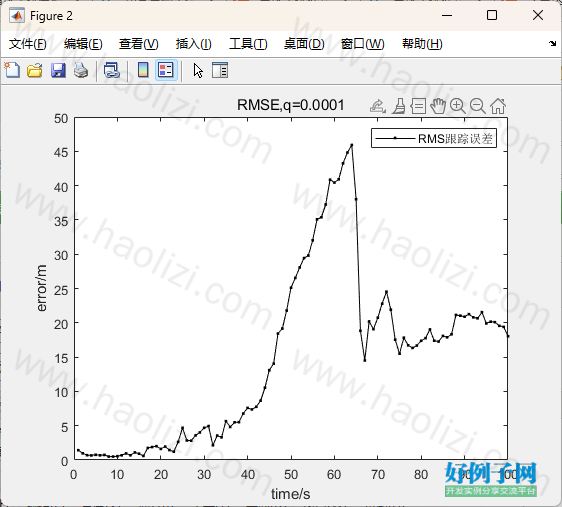
Task: Open the 工具(T) menu
Action: (x=248, y=44)
